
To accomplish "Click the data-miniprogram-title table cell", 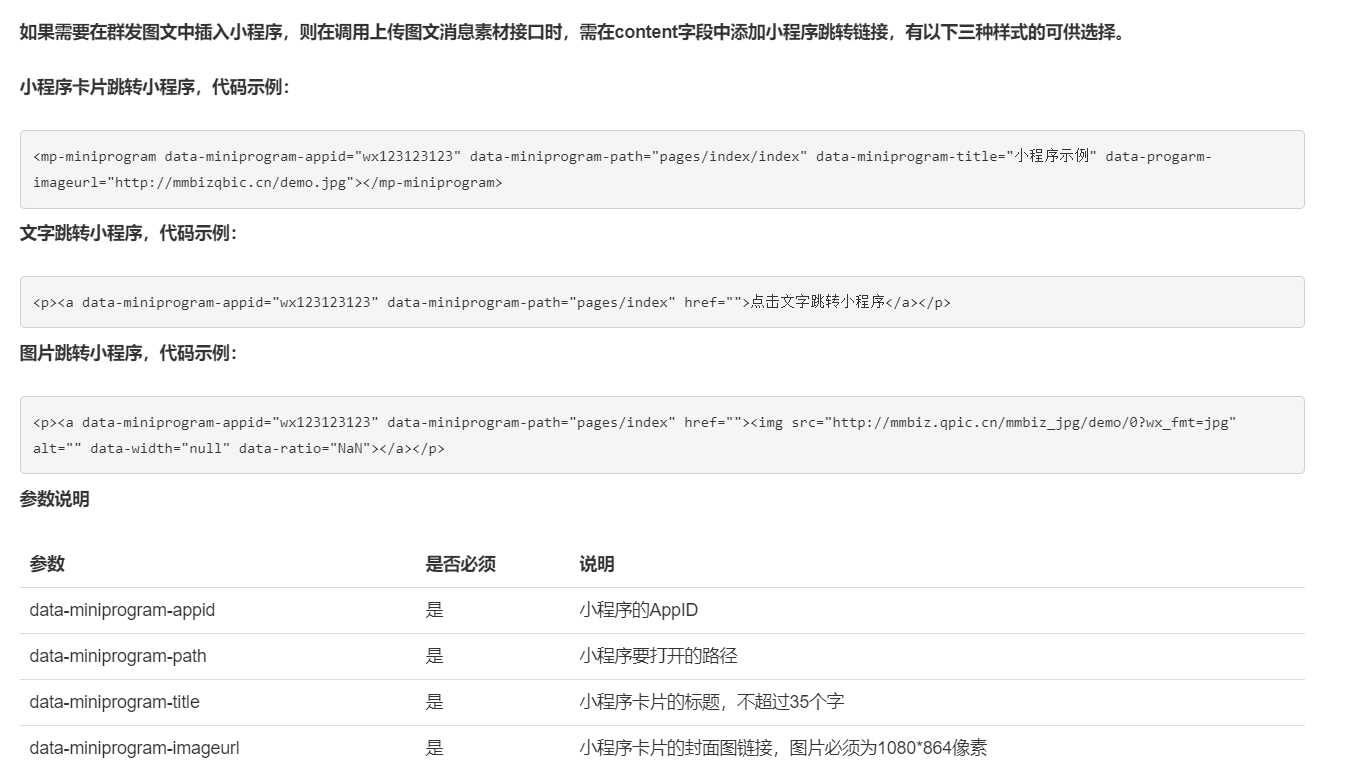I will [115, 702].
